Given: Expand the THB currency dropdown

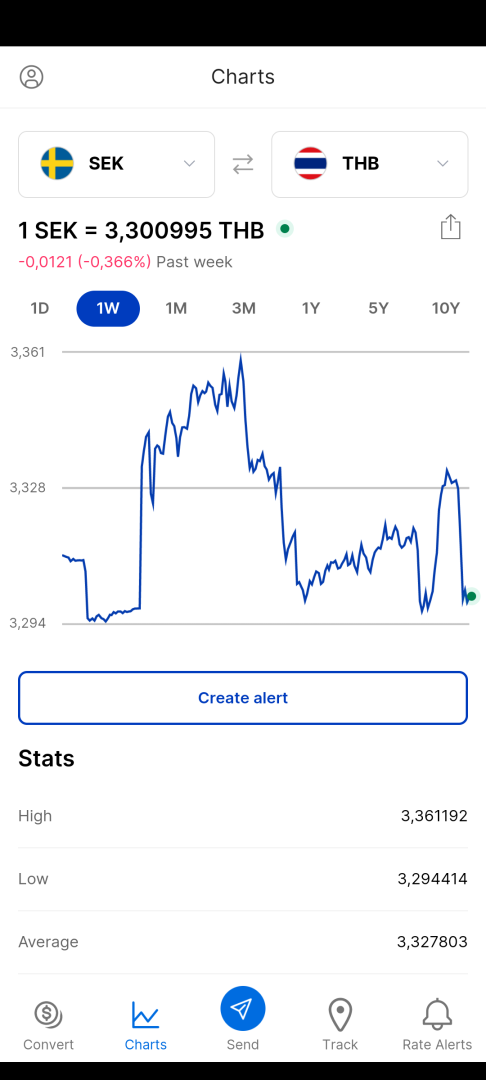Looking at the screenshot, I should [x=370, y=164].
